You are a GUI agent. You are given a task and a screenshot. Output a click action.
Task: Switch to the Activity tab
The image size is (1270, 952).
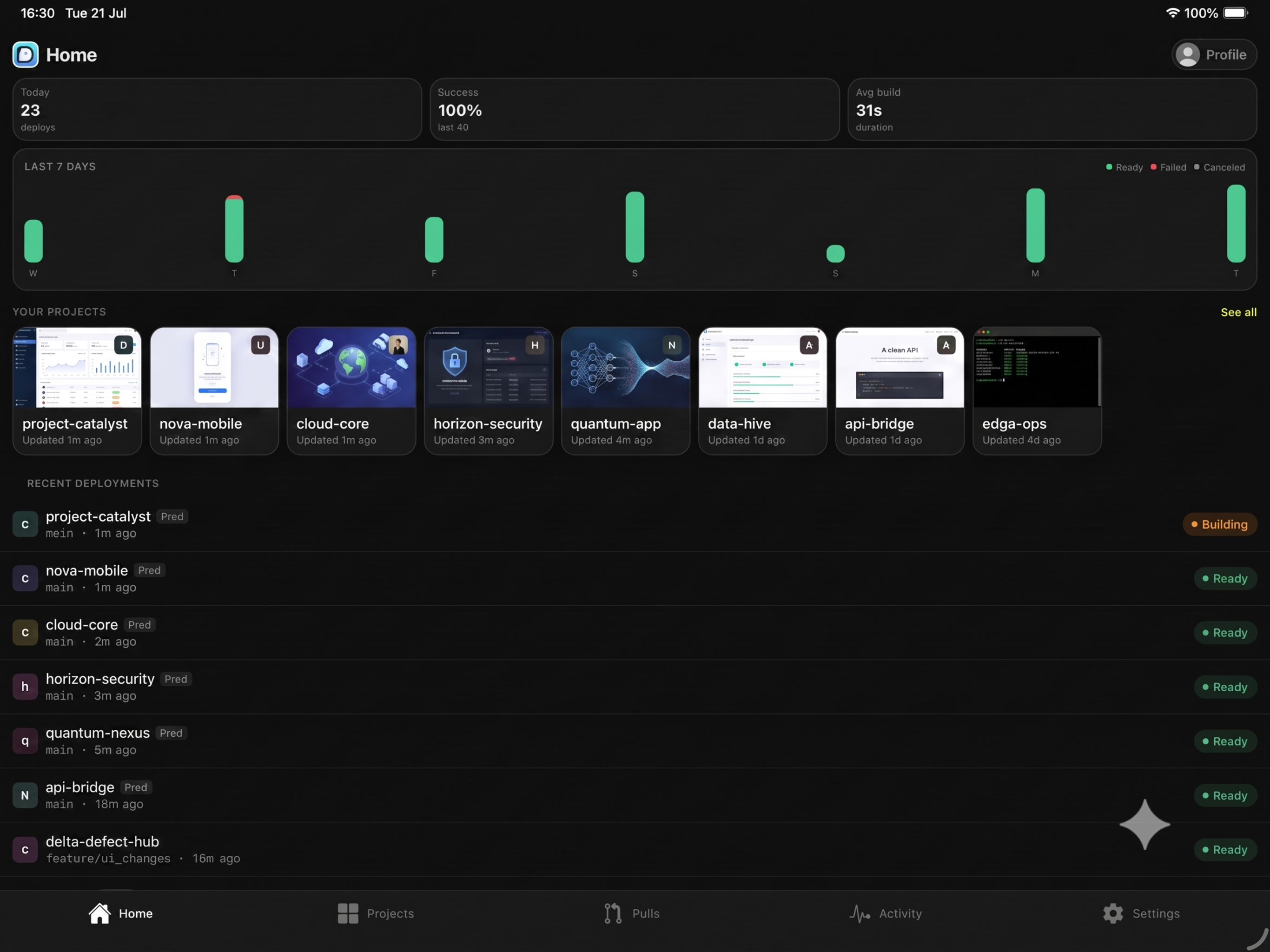885,913
